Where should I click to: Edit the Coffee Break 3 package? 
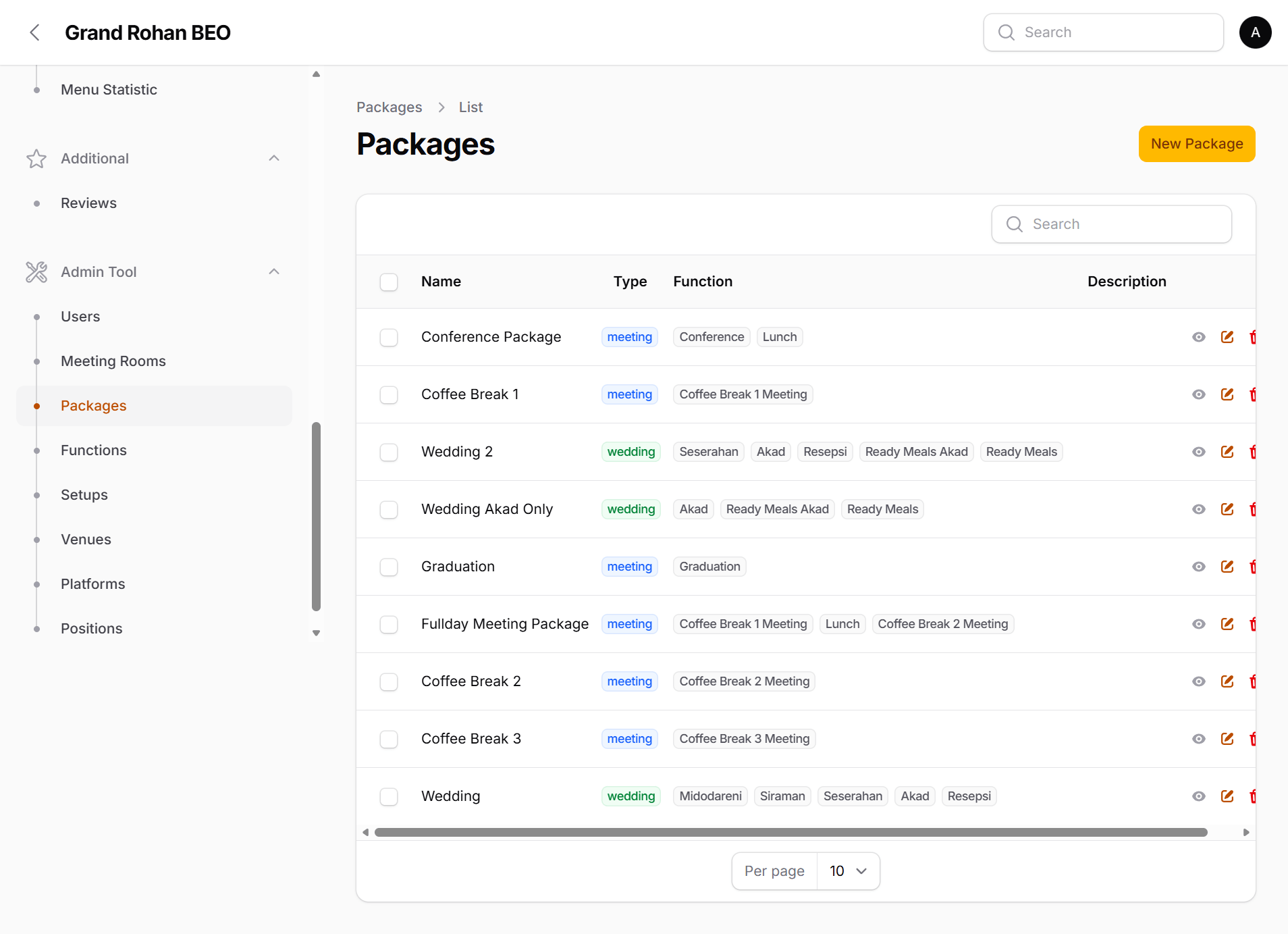tap(1227, 739)
